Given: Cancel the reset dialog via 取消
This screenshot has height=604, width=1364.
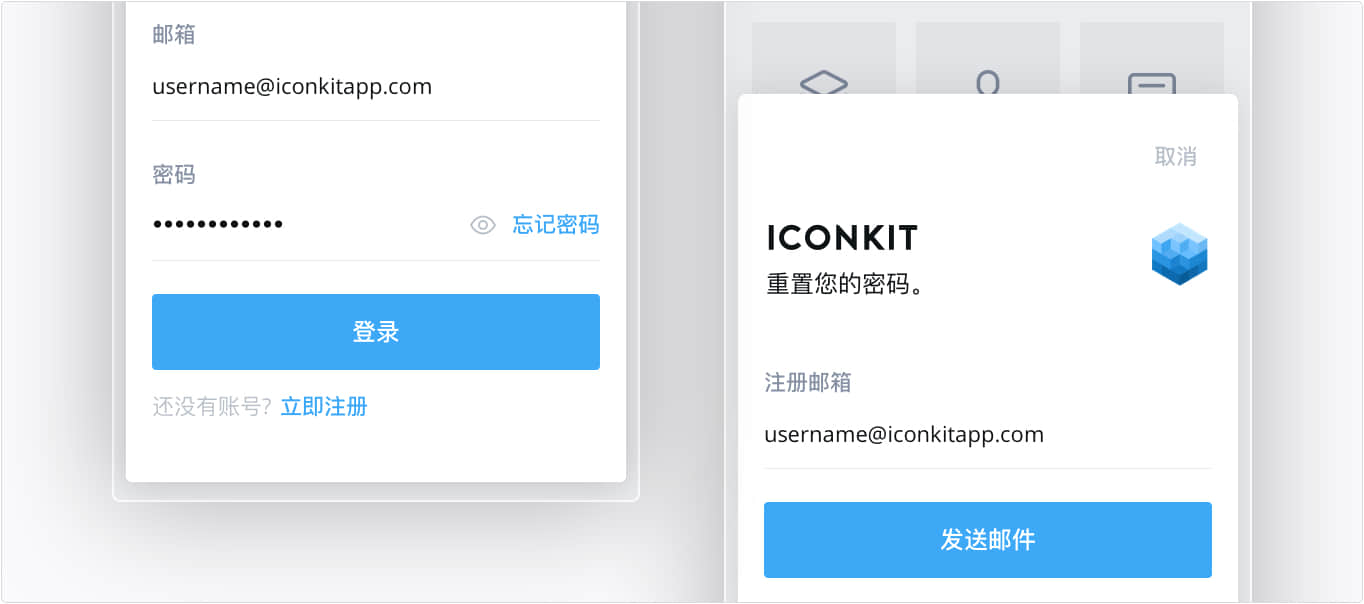Looking at the screenshot, I should click(x=1175, y=157).
